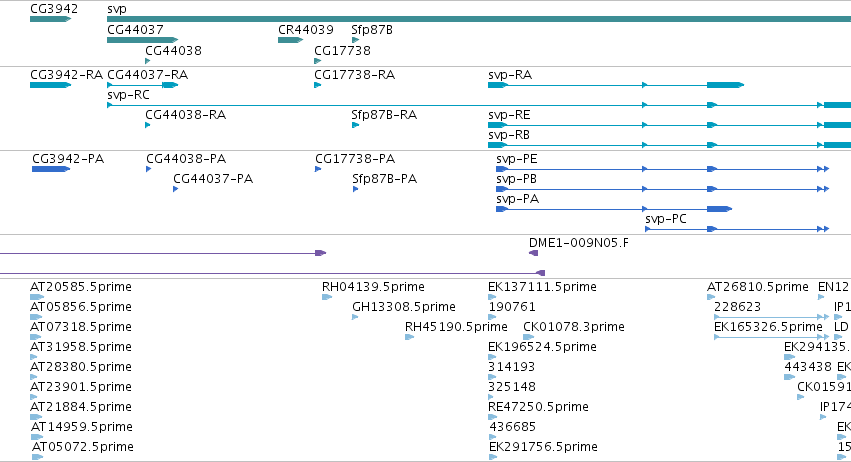Screen dimensions: 851x462
Task: Select the CG44037 gene glyph
Action: [x=143, y=40]
